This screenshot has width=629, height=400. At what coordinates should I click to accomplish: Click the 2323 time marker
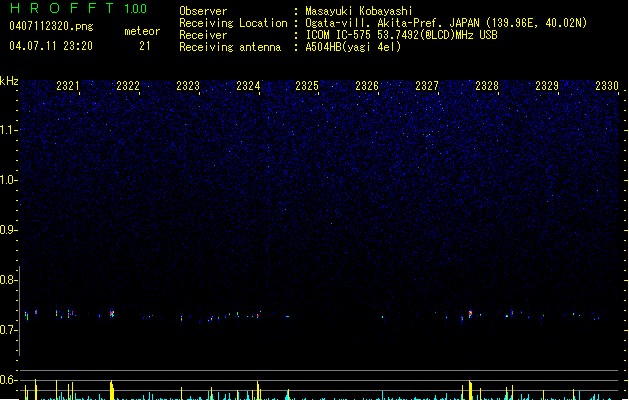(188, 86)
